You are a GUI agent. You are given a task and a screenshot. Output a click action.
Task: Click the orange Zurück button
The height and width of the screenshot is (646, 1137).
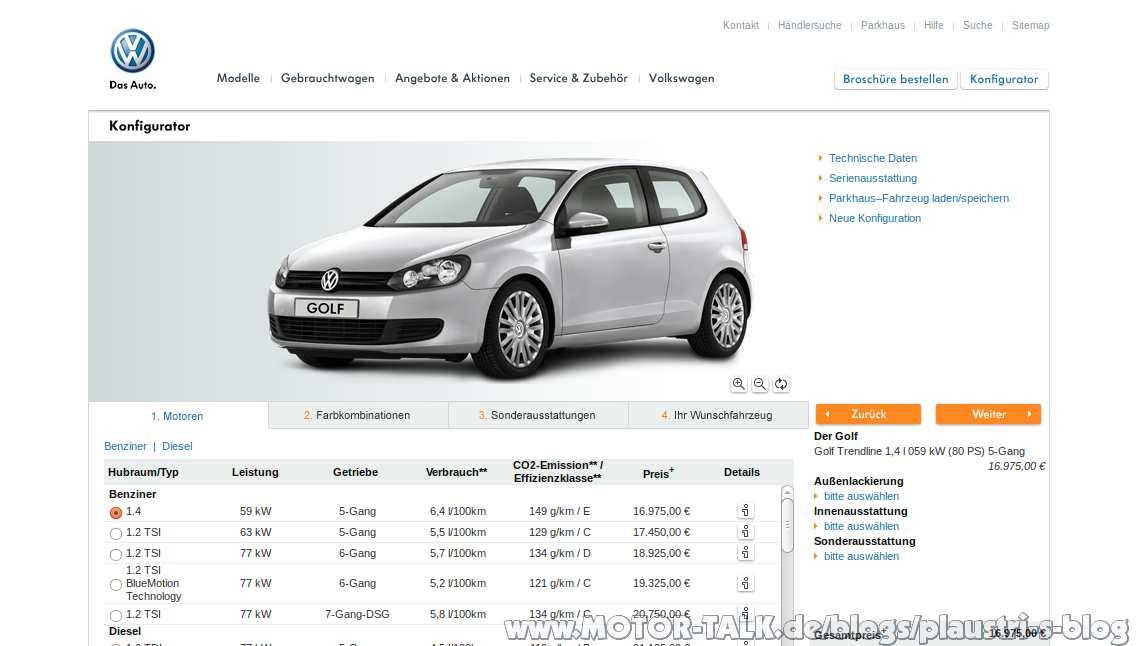(868, 414)
